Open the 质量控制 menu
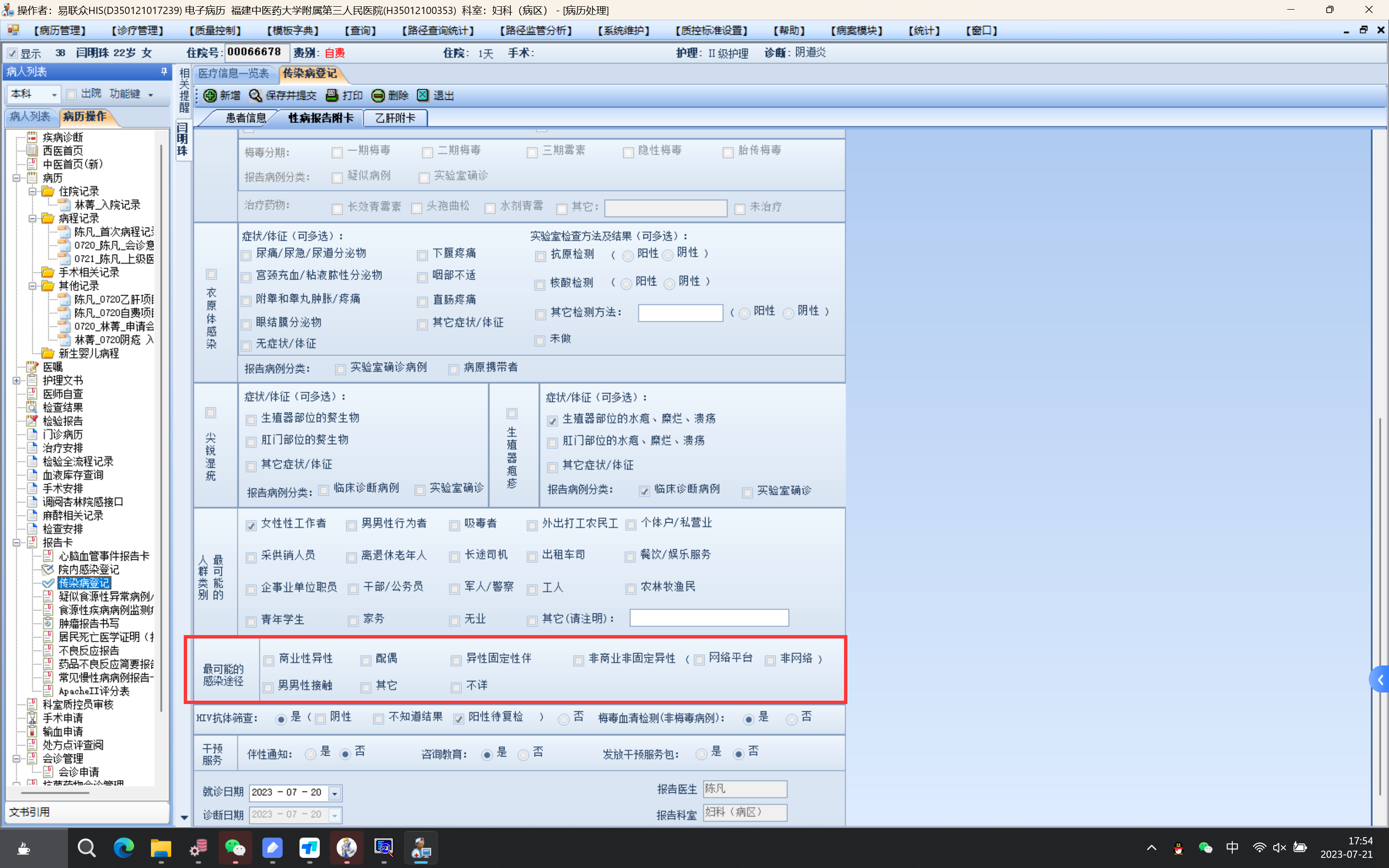The width and height of the screenshot is (1389, 868). point(215,31)
